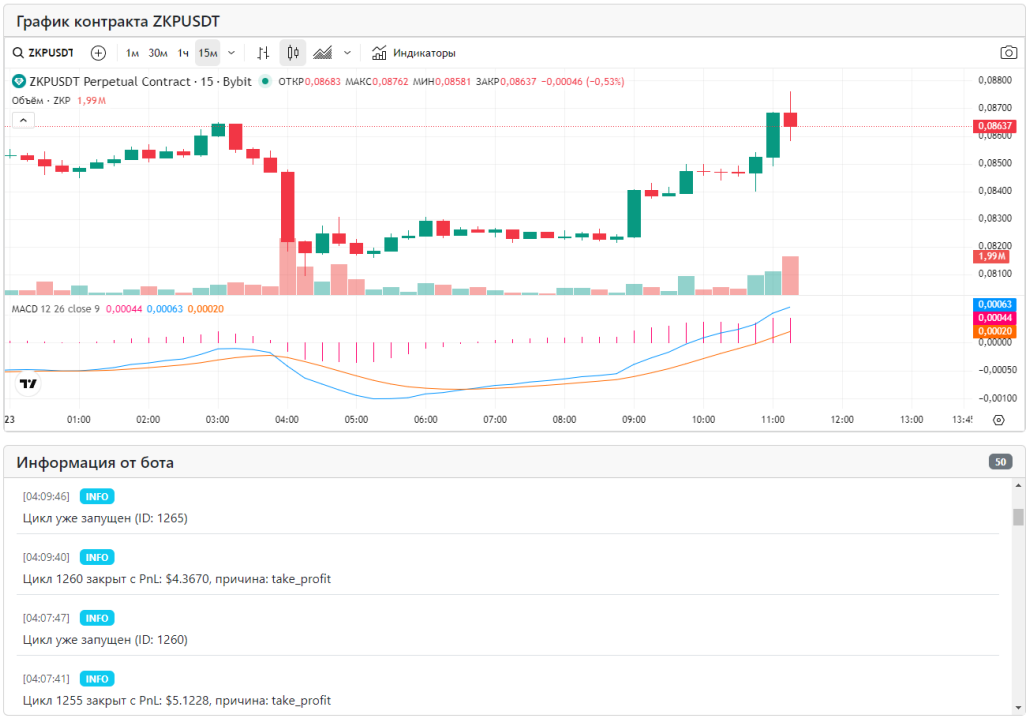1031x720 pixels.
Task: Open the chart type dropdown chevron
Action: pyautogui.click(x=347, y=53)
